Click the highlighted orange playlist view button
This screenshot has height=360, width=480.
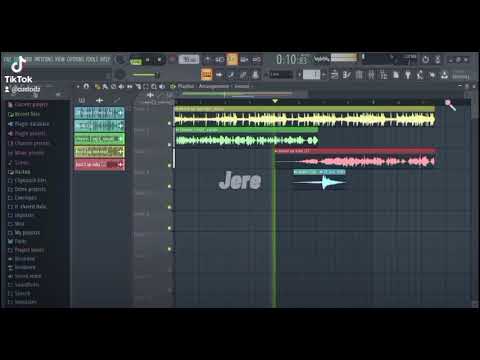point(206,74)
